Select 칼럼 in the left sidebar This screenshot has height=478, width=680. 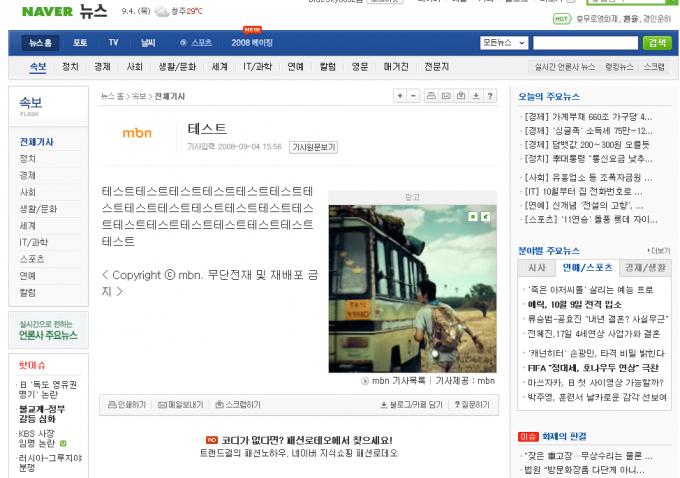pos(27,293)
